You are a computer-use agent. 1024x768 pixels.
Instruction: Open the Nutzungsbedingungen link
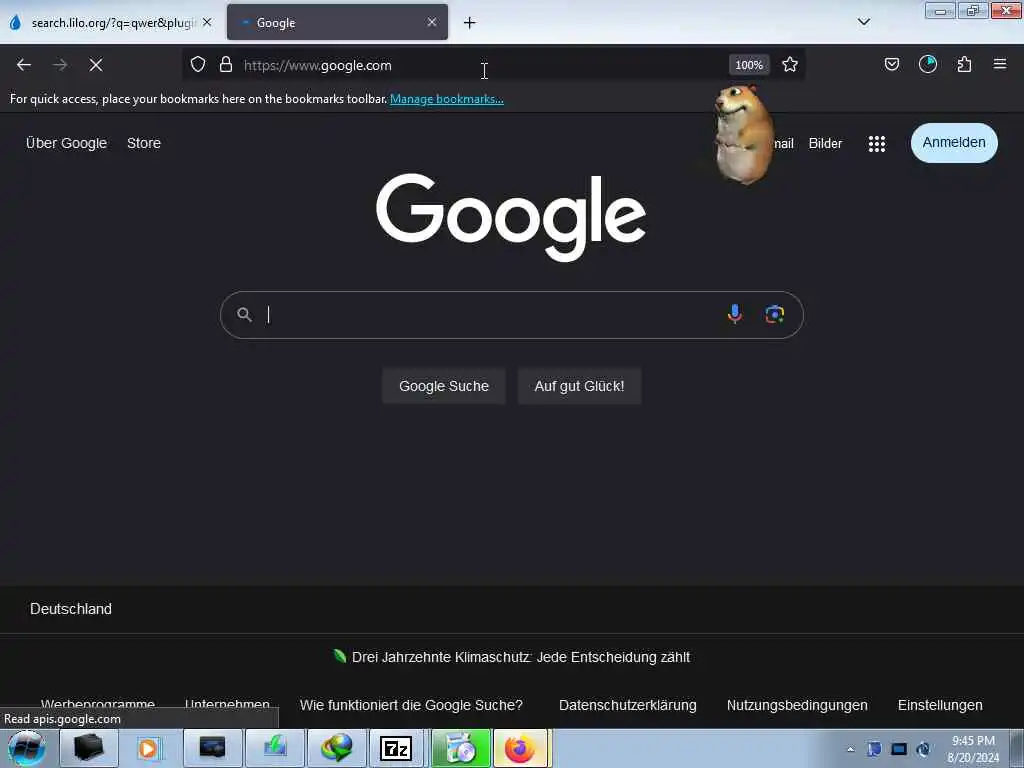[797, 705]
